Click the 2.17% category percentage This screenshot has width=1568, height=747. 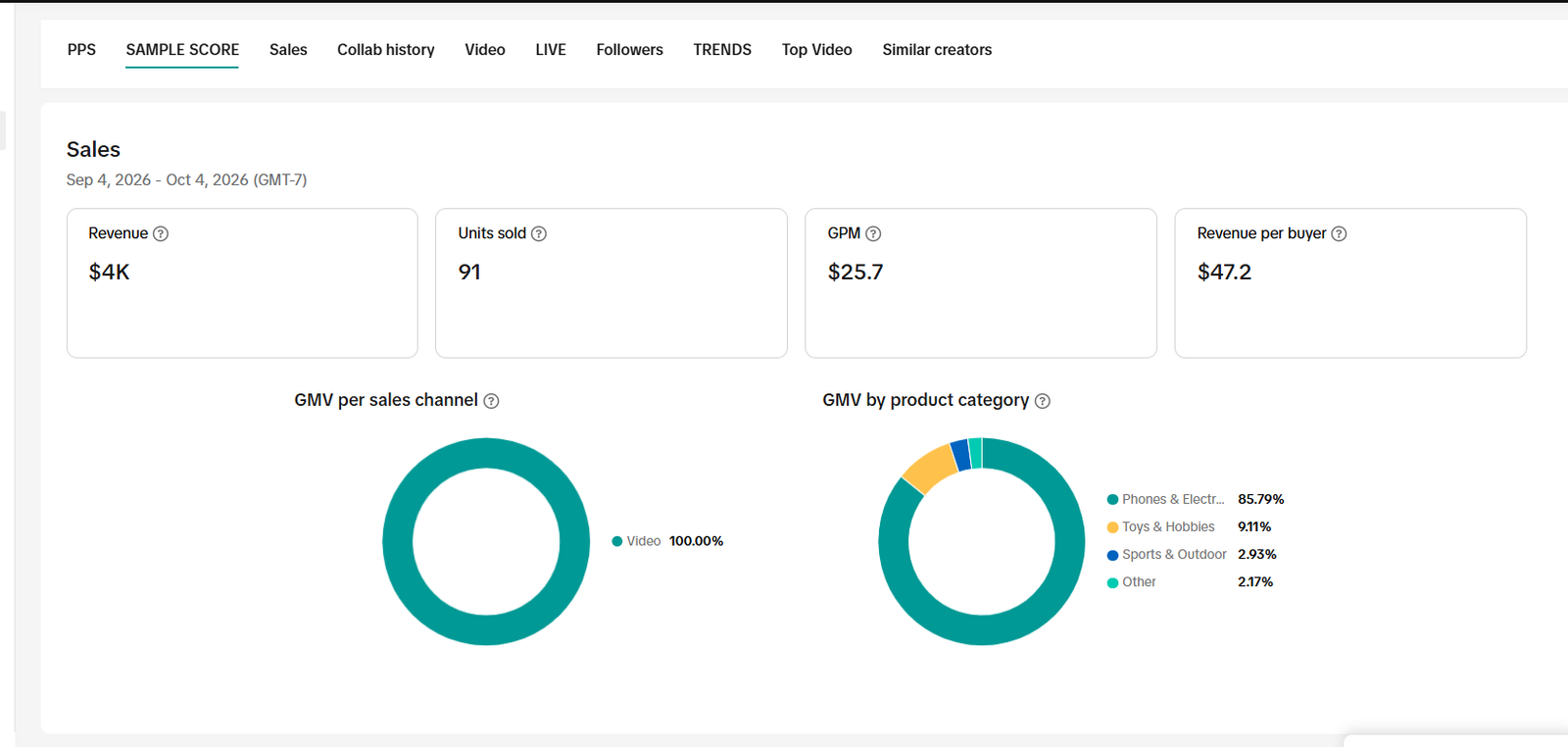tap(1255, 582)
